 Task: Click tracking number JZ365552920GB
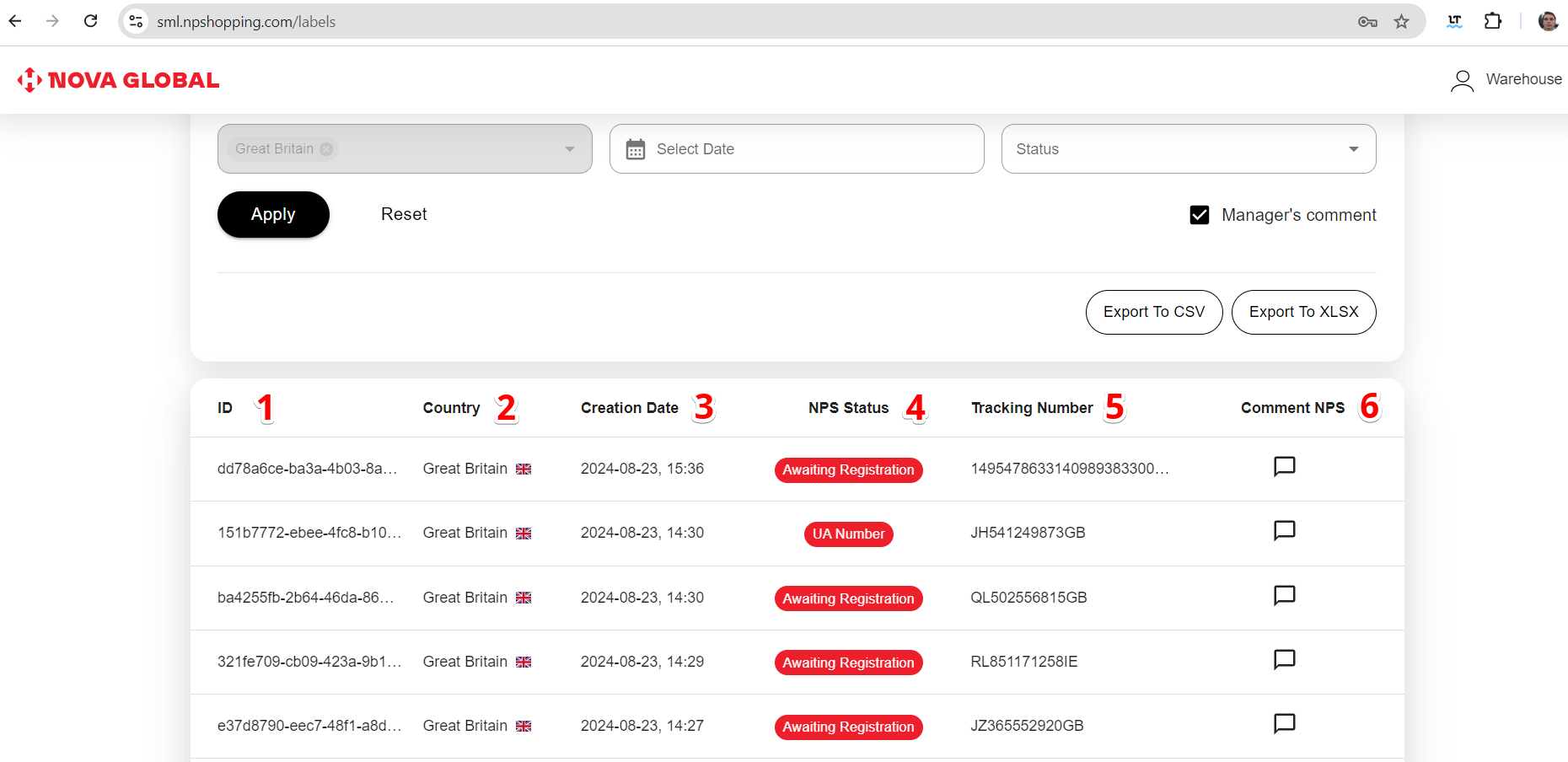pos(1027,726)
